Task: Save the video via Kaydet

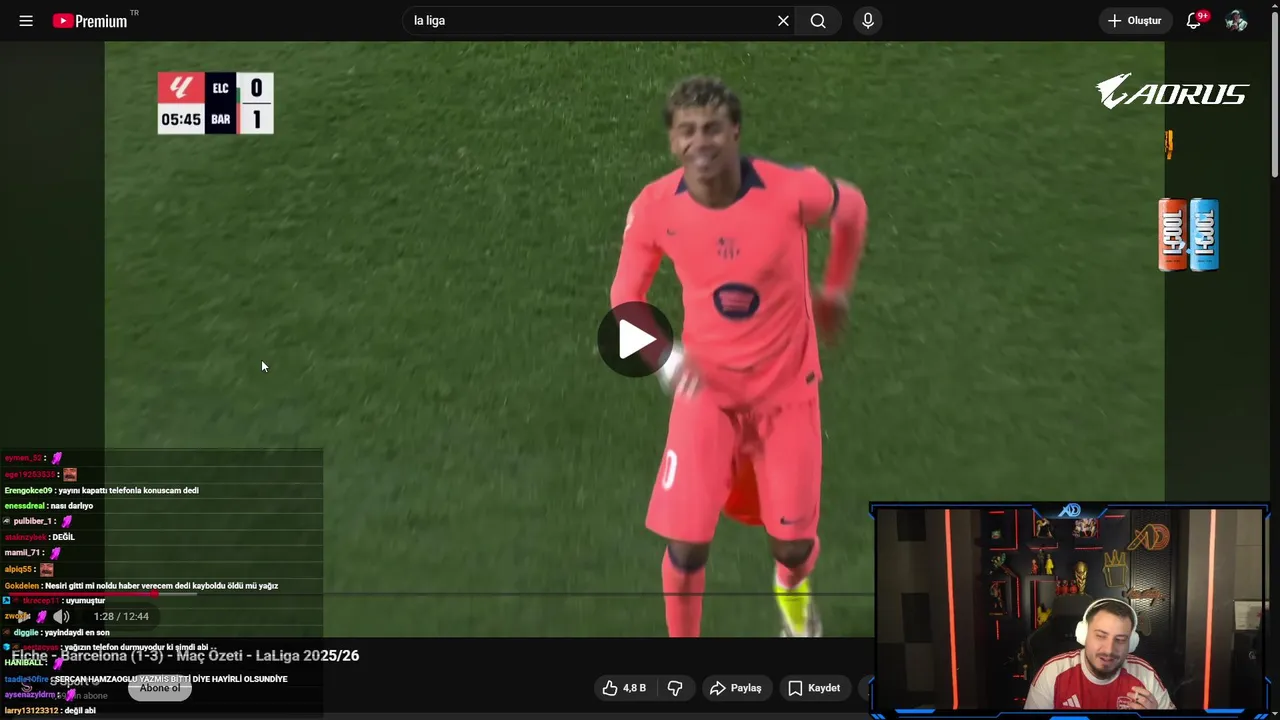Action: tap(814, 688)
